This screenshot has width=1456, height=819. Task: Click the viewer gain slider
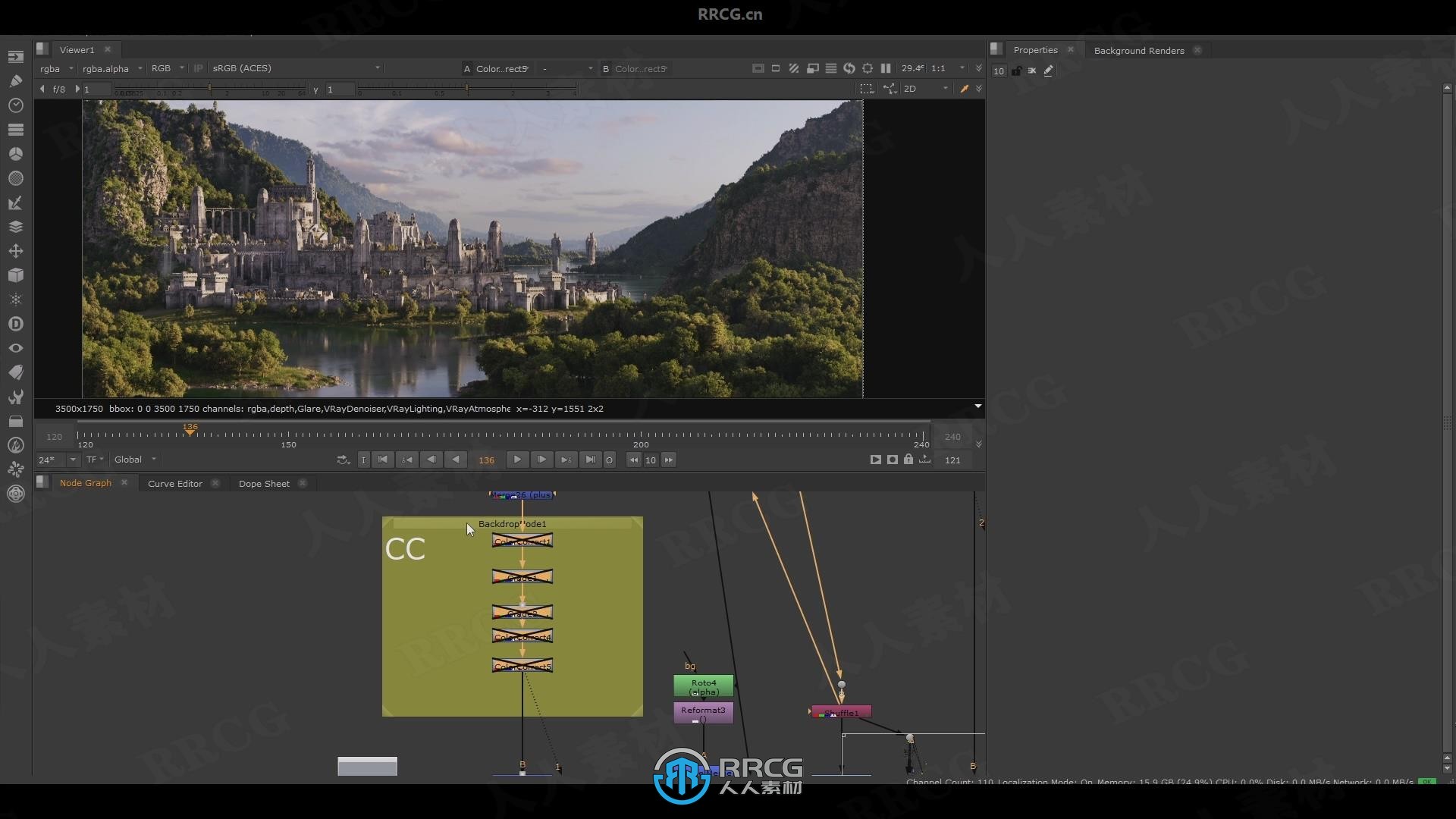[x=211, y=89]
